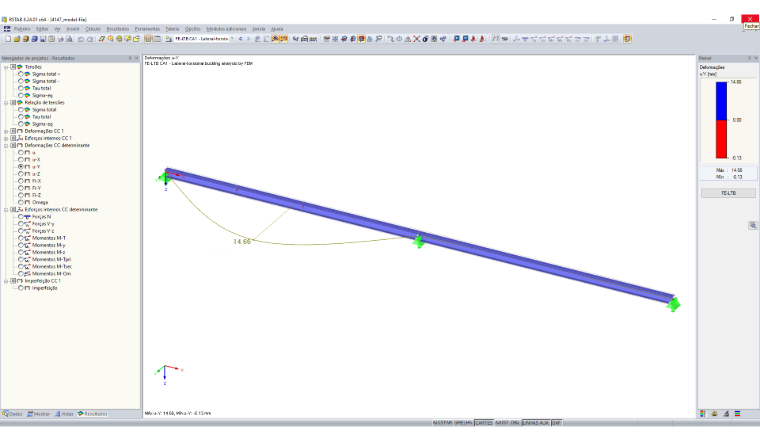Open the Ajuda menu
The width and height of the screenshot is (760, 441).
coord(277,29)
